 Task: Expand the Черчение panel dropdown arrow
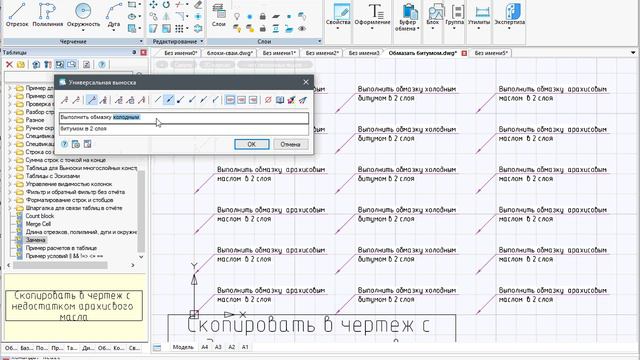(x=141, y=41)
